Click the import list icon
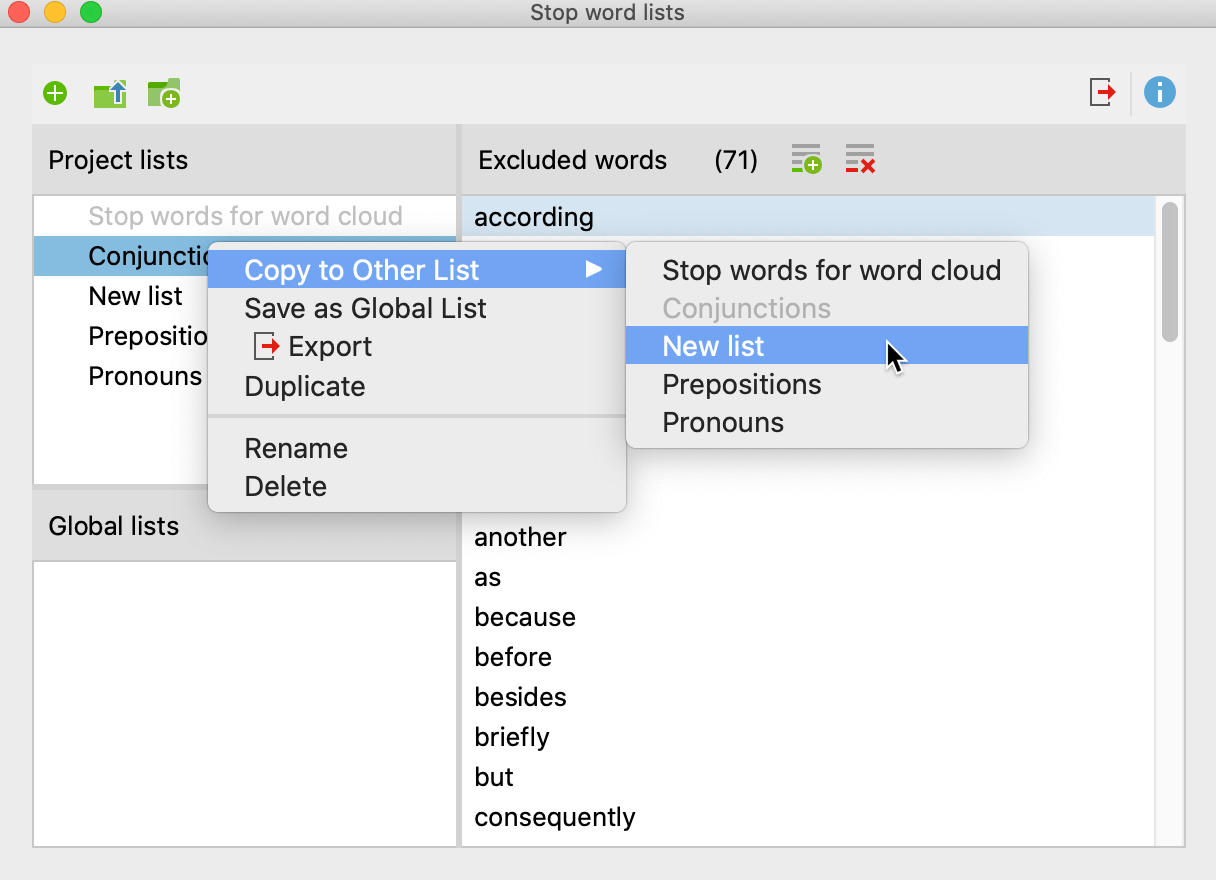1216x880 pixels. [109, 92]
